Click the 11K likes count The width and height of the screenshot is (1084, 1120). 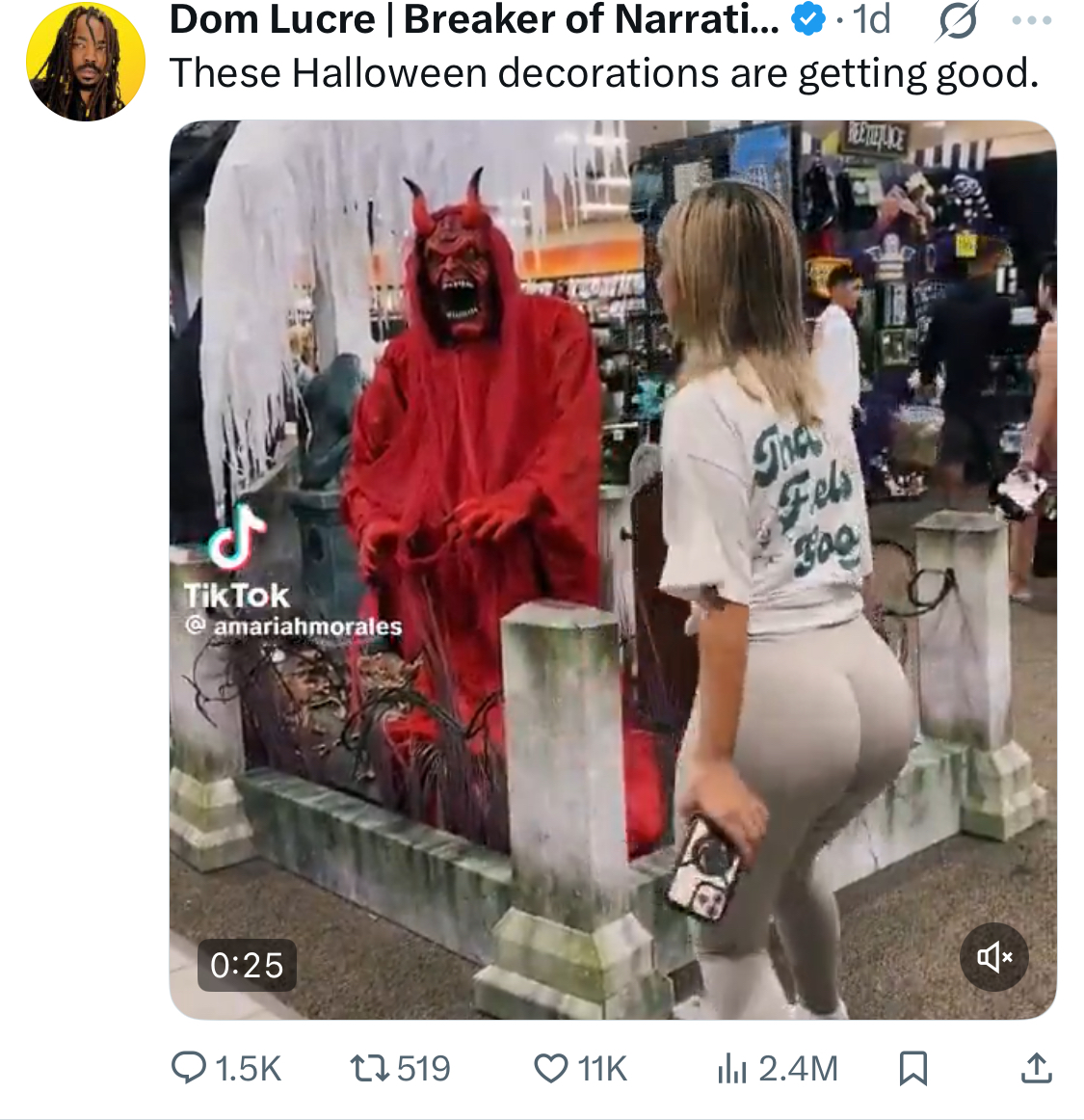[602, 1069]
